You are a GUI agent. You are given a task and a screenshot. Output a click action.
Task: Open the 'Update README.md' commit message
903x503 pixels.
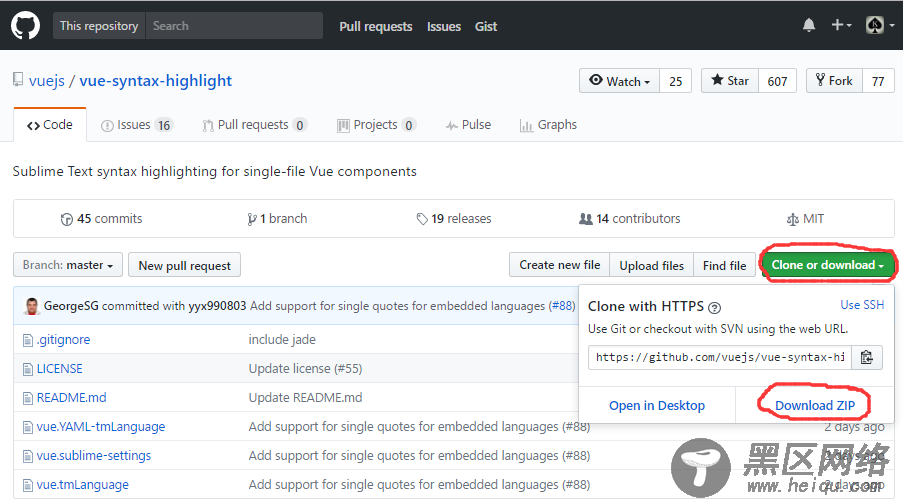(305, 398)
